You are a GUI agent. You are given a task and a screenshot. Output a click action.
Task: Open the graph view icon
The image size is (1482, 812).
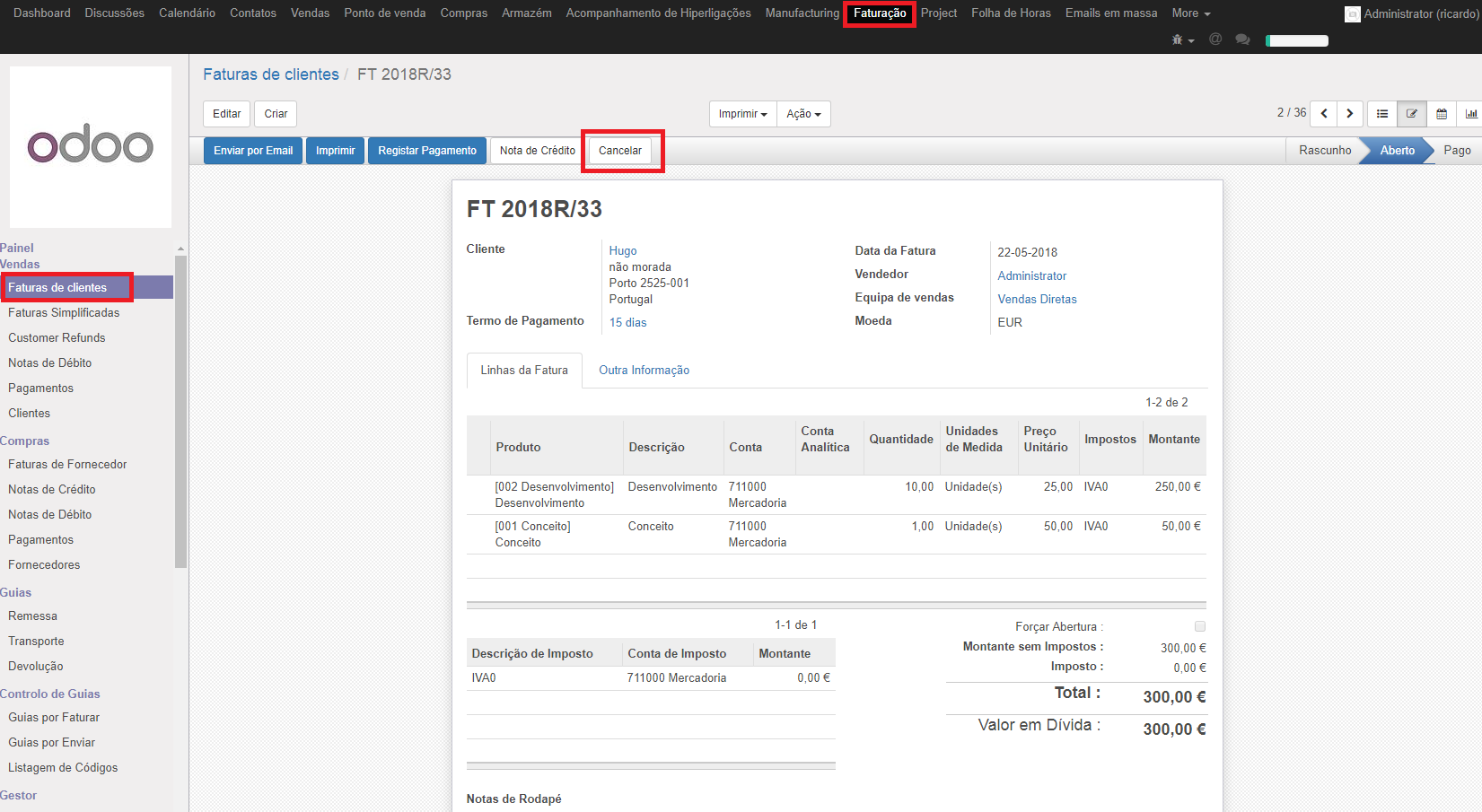point(1470,114)
